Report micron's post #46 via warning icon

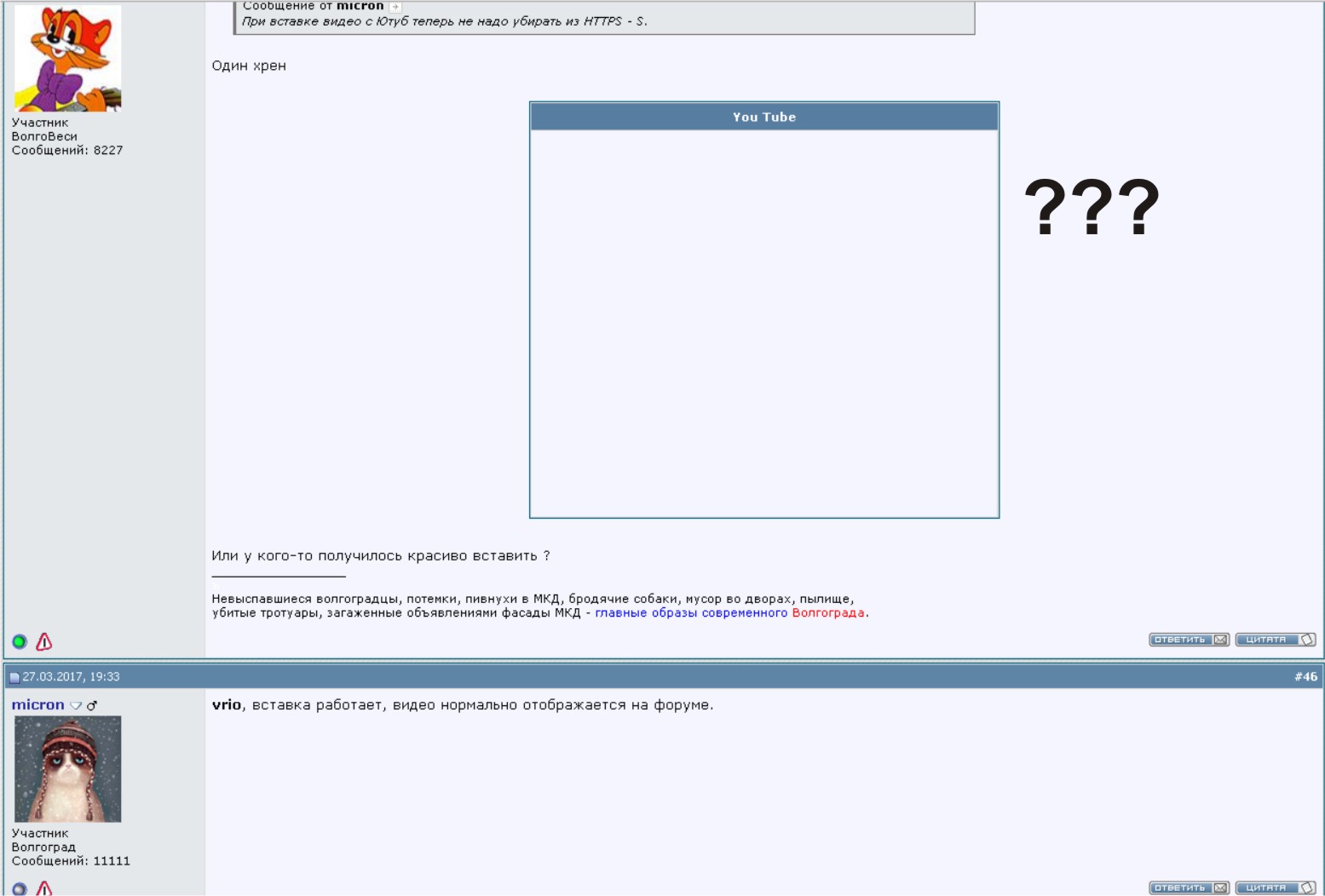pyautogui.click(x=44, y=889)
